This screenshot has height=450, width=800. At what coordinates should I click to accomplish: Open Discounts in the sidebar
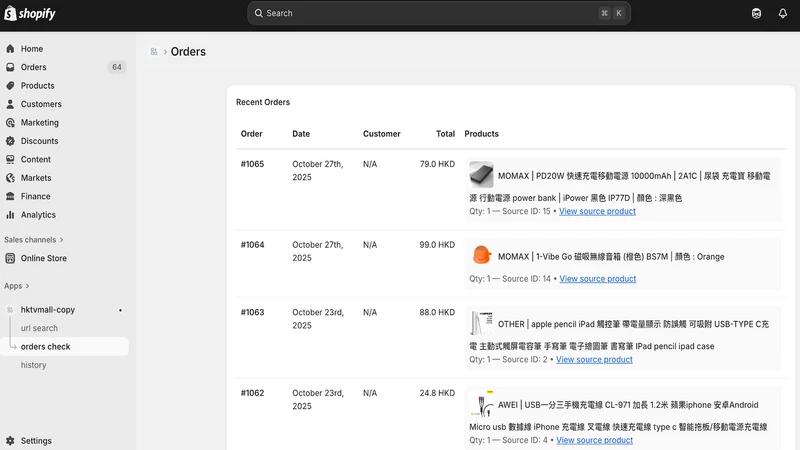[39, 141]
